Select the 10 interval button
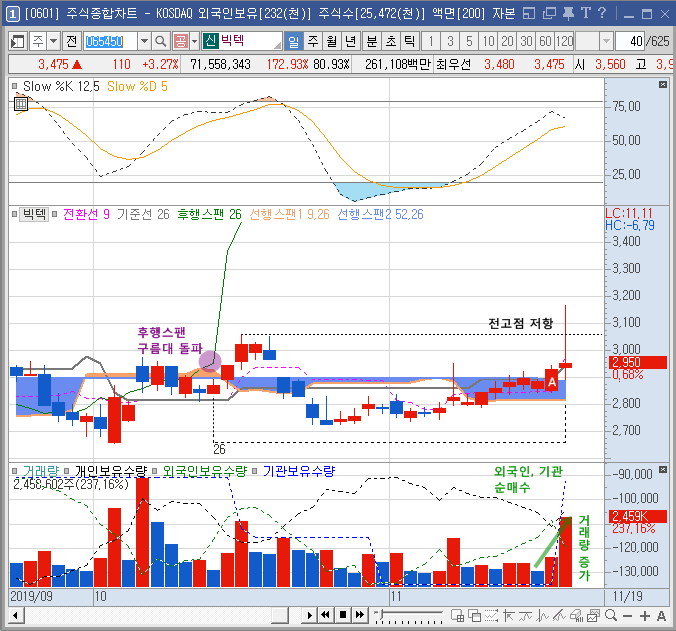Image resolution: width=676 pixels, height=631 pixels. click(488, 42)
